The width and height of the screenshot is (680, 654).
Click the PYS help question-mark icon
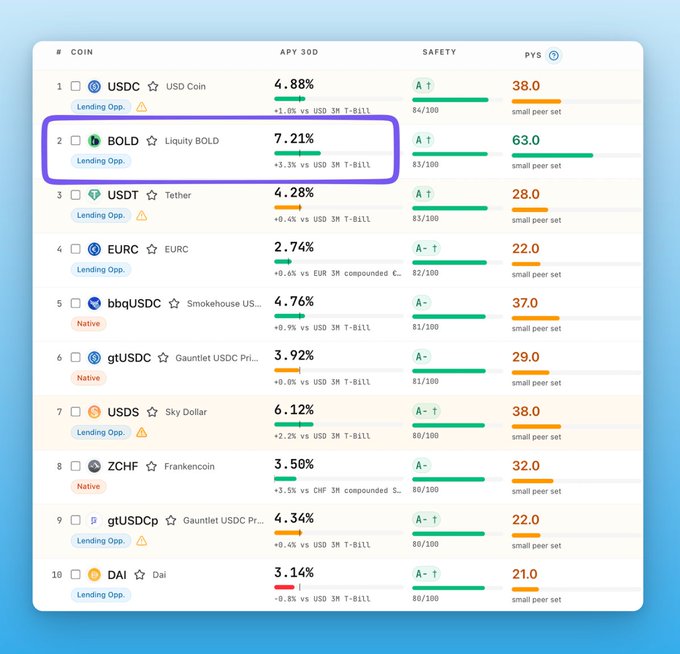click(553, 56)
